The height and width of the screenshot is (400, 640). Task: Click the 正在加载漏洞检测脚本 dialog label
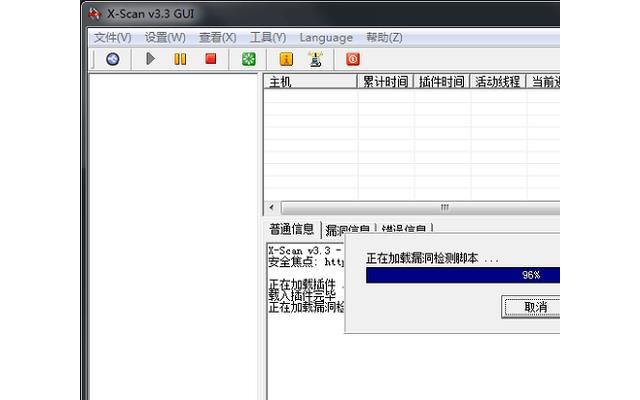432,258
